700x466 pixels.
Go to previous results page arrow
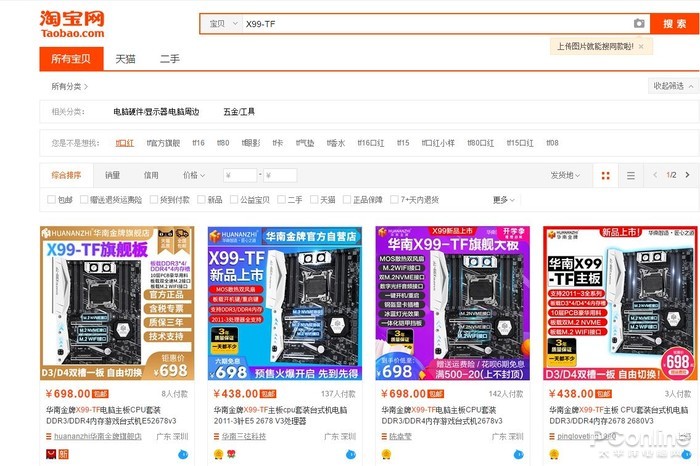tap(655, 175)
